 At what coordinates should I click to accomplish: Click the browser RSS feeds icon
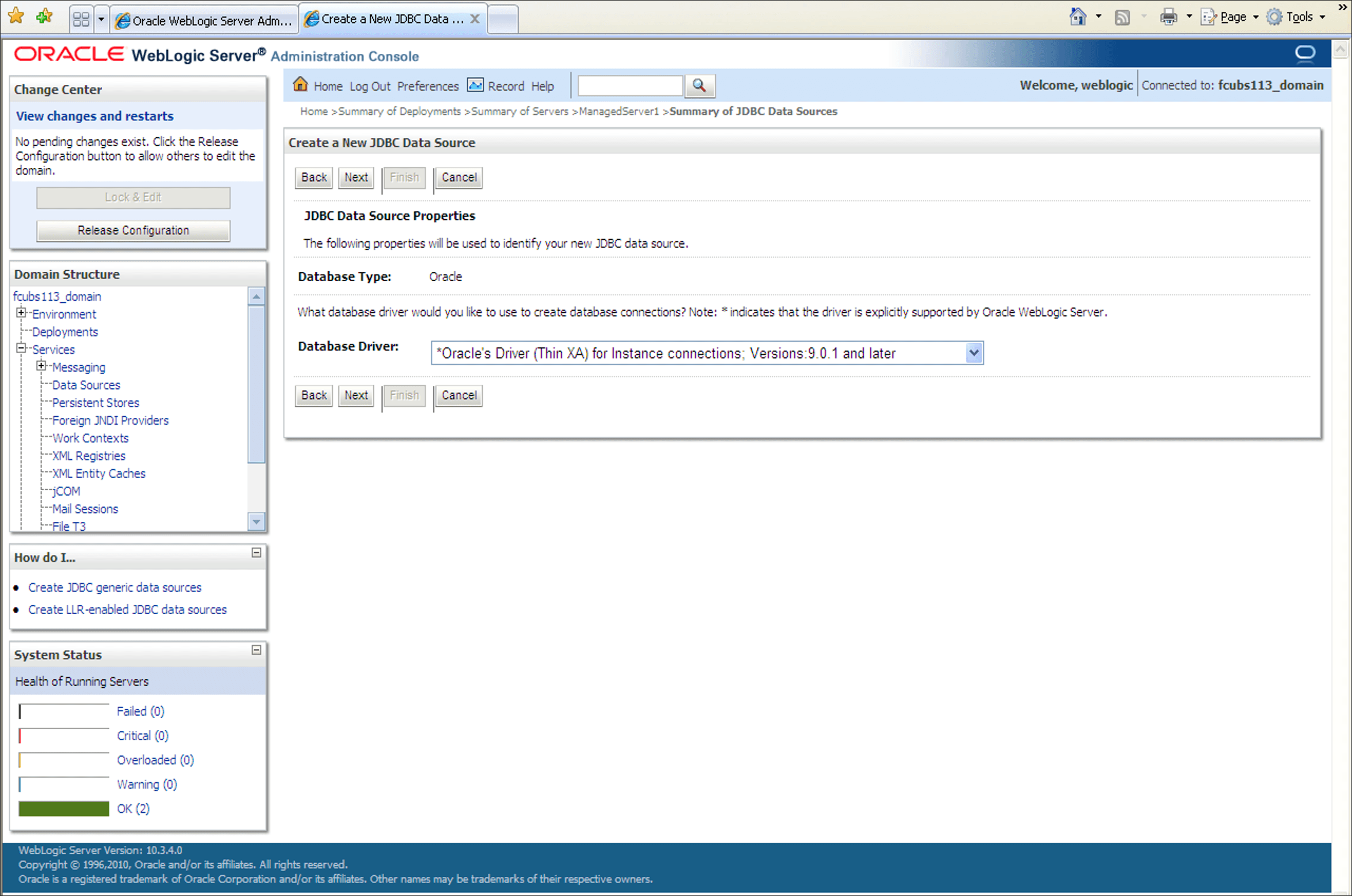pyautogui.click(x=1122, y=17)
